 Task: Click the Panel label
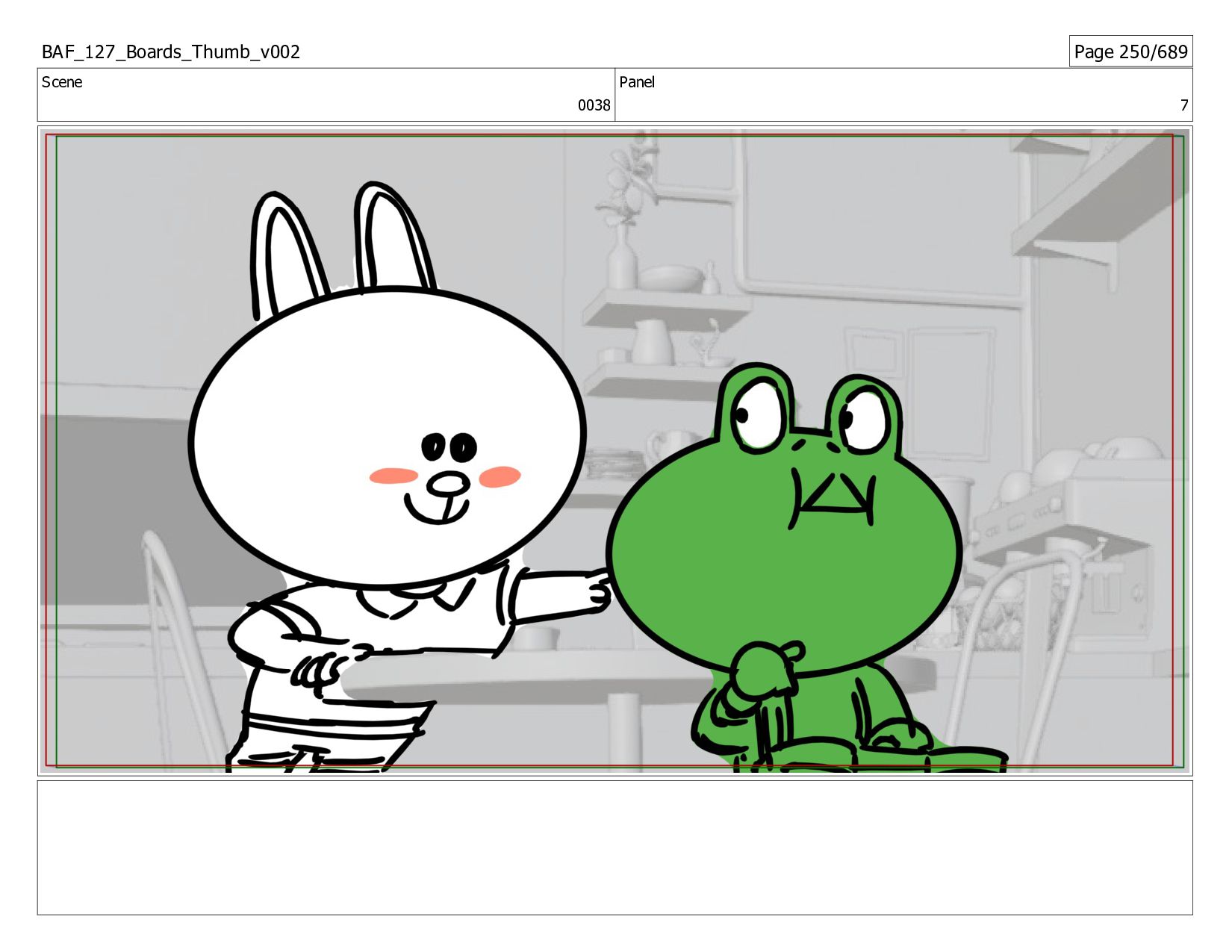pyautogui.click(x=637, y=82)
